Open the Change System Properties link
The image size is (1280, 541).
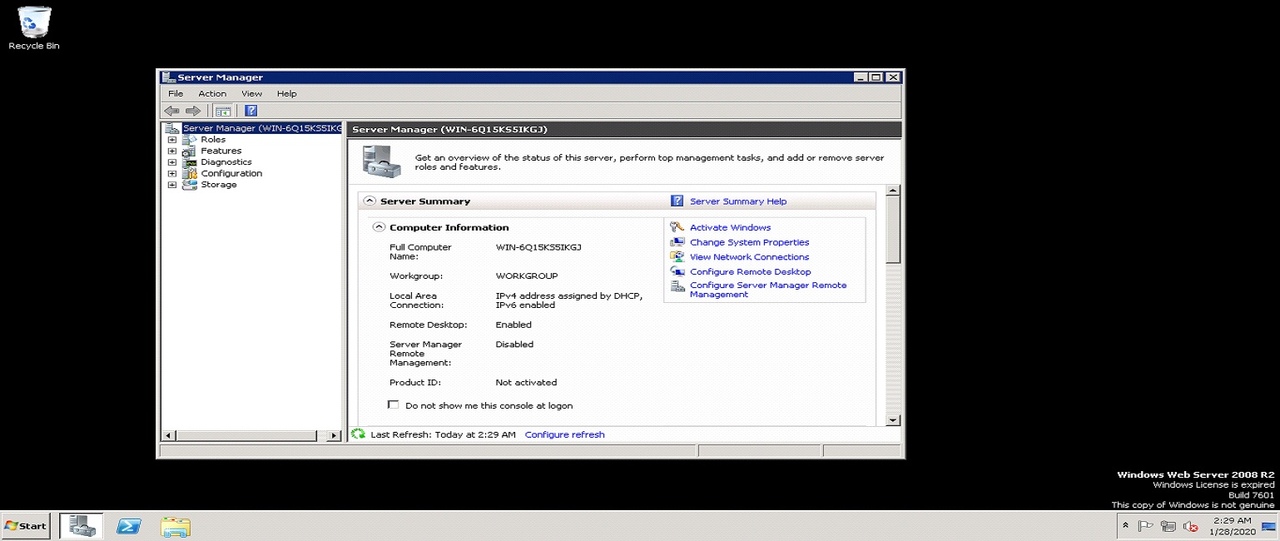[x=749, y=242]
